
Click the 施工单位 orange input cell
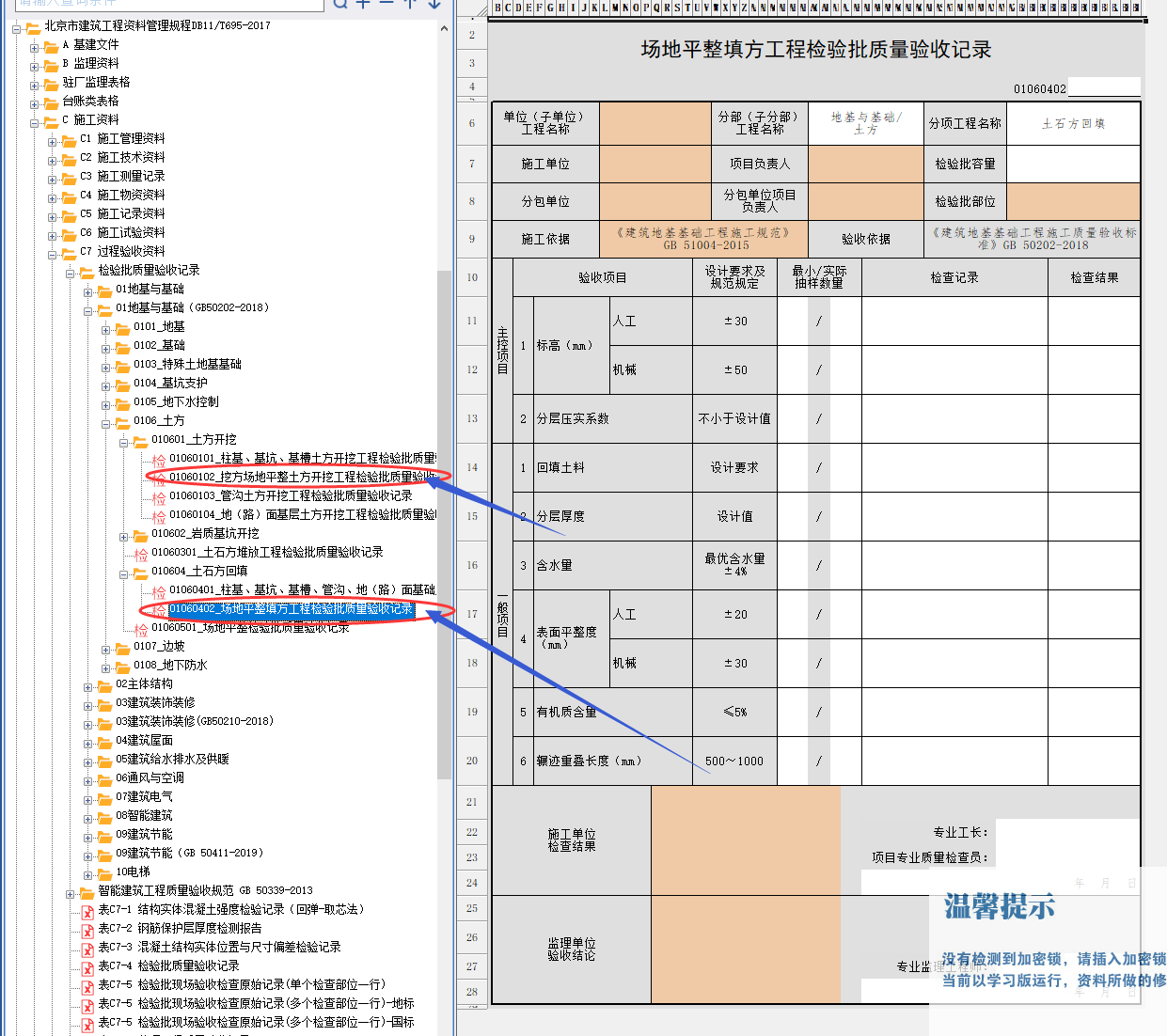tap(655, 164)
